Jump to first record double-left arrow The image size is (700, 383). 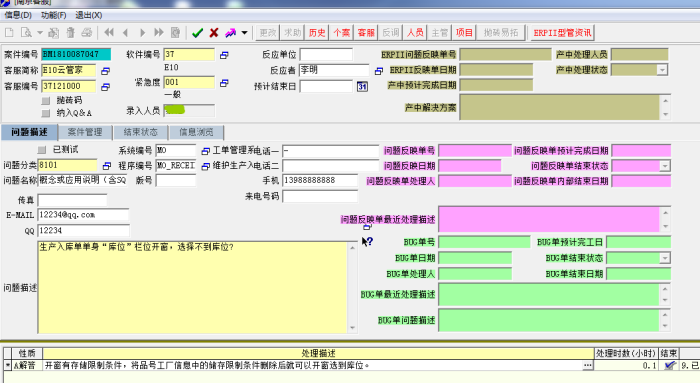click(x=109, y=33)
